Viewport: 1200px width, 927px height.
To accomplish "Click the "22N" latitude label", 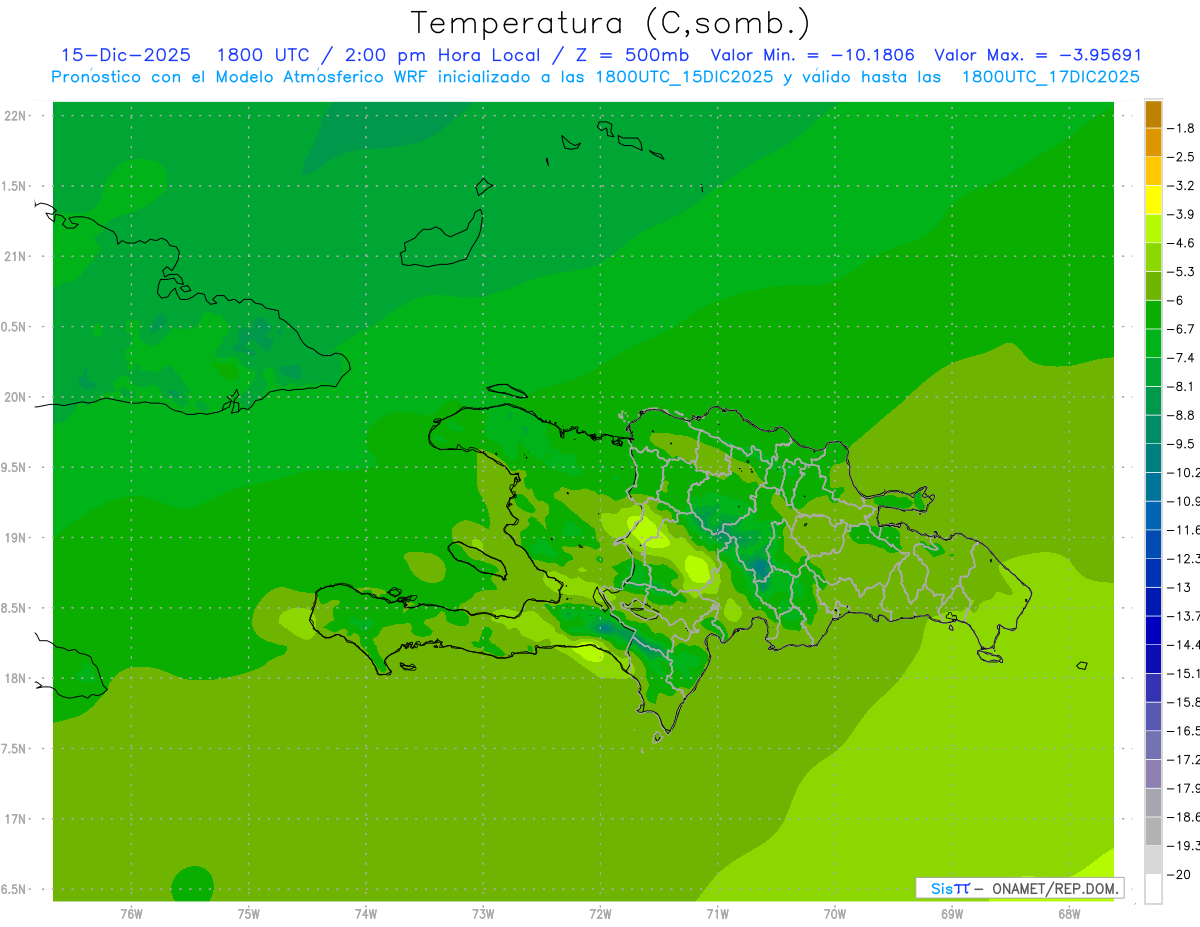I will pyautogui.click(x=17, y=116).
